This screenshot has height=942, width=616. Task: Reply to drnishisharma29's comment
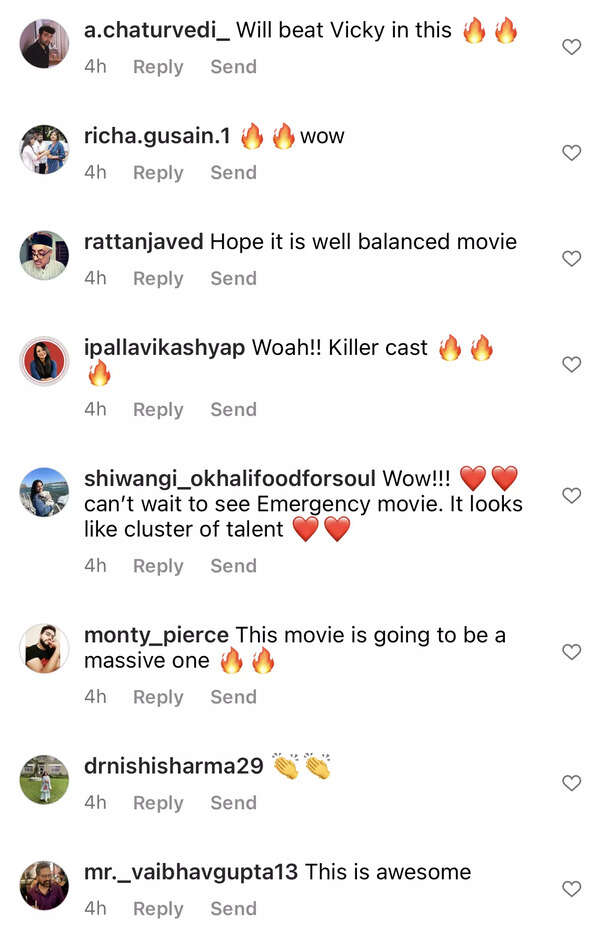point(158,803)
